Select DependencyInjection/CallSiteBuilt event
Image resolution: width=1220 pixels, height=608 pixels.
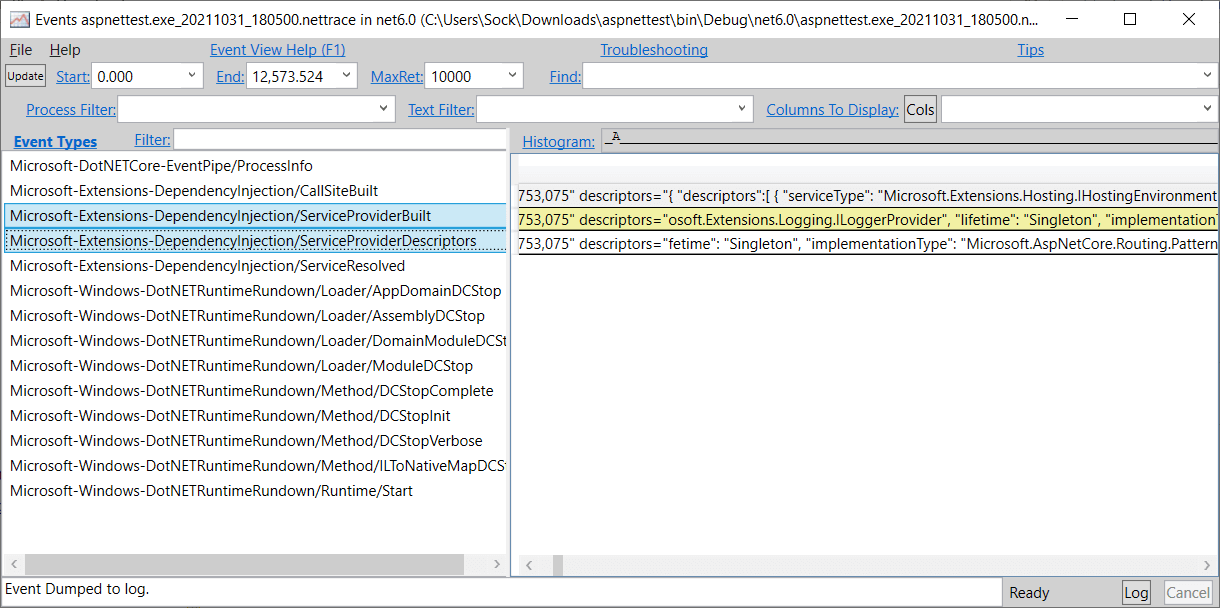click(255, 191)
